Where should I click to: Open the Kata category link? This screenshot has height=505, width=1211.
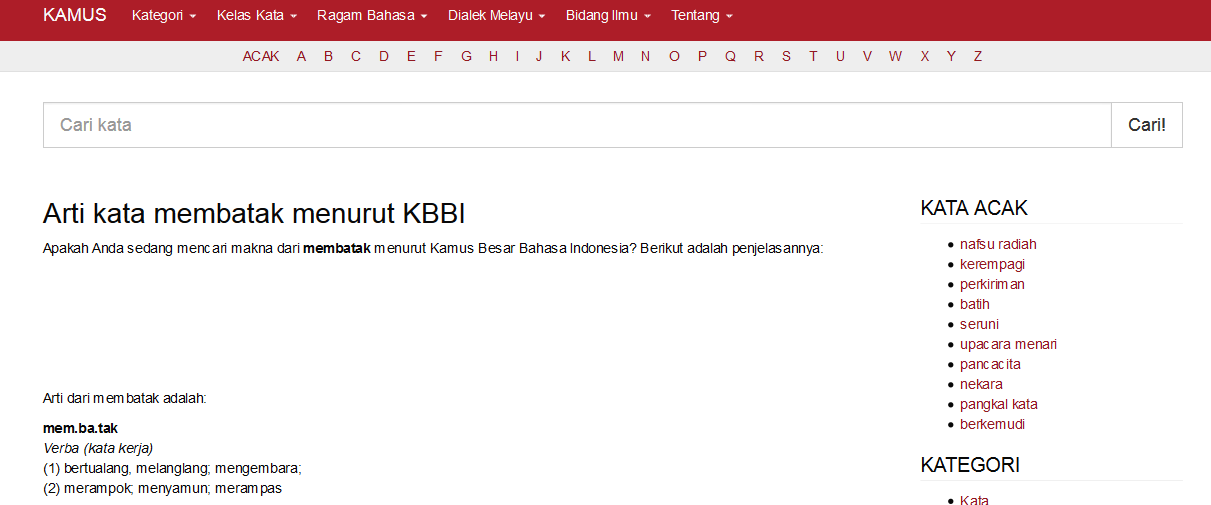[974, 499]
